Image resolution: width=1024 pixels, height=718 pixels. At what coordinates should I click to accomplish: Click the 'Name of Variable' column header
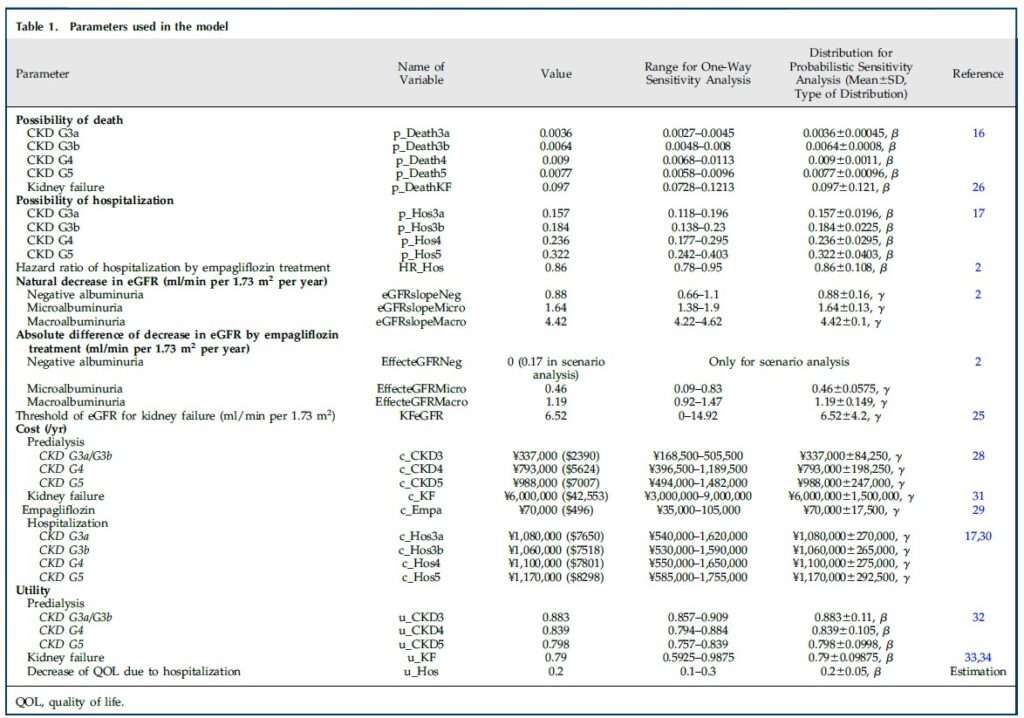coord(421,73)
